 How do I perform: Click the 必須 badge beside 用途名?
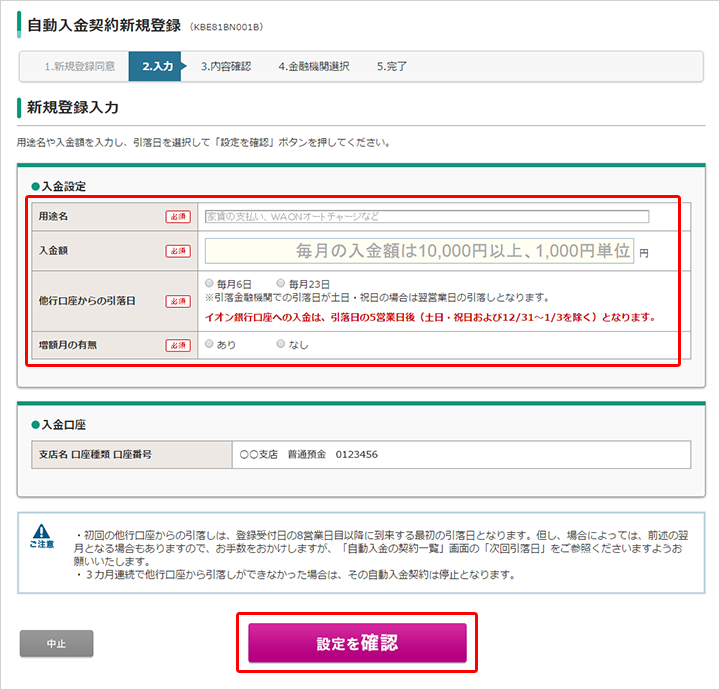click(x=177, y=216)
